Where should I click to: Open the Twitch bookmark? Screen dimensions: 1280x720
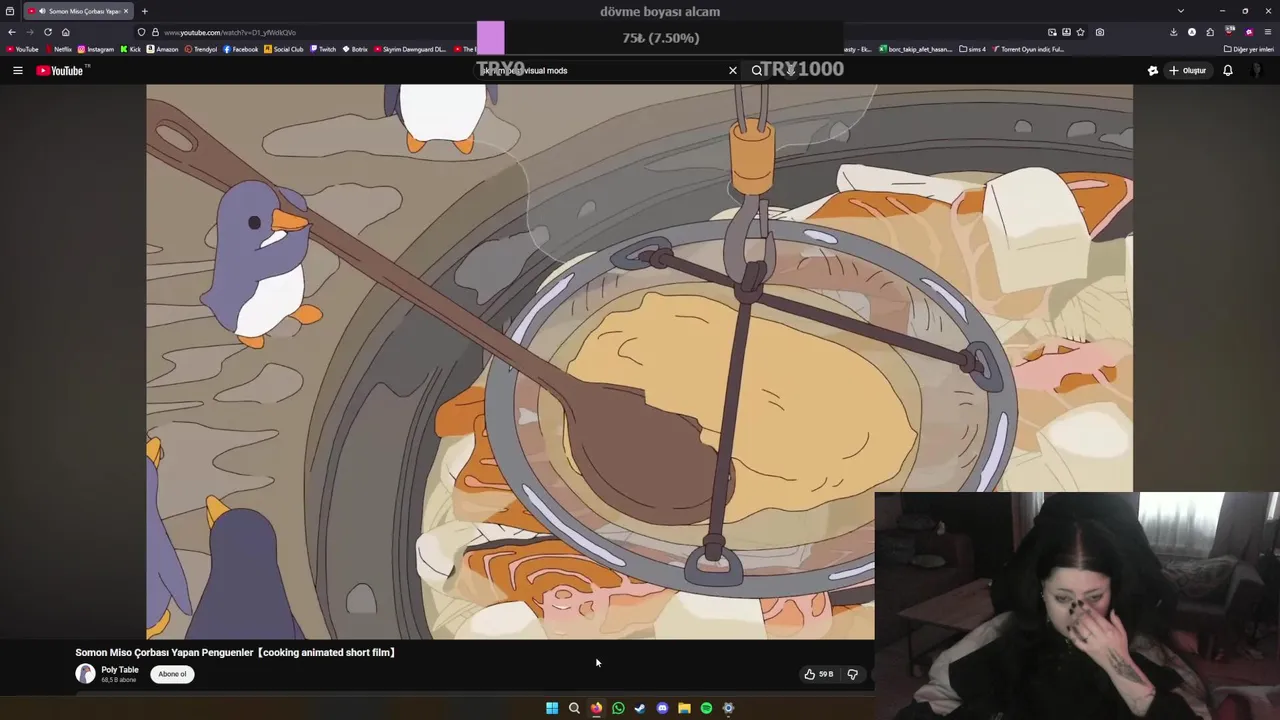point(323,49)
